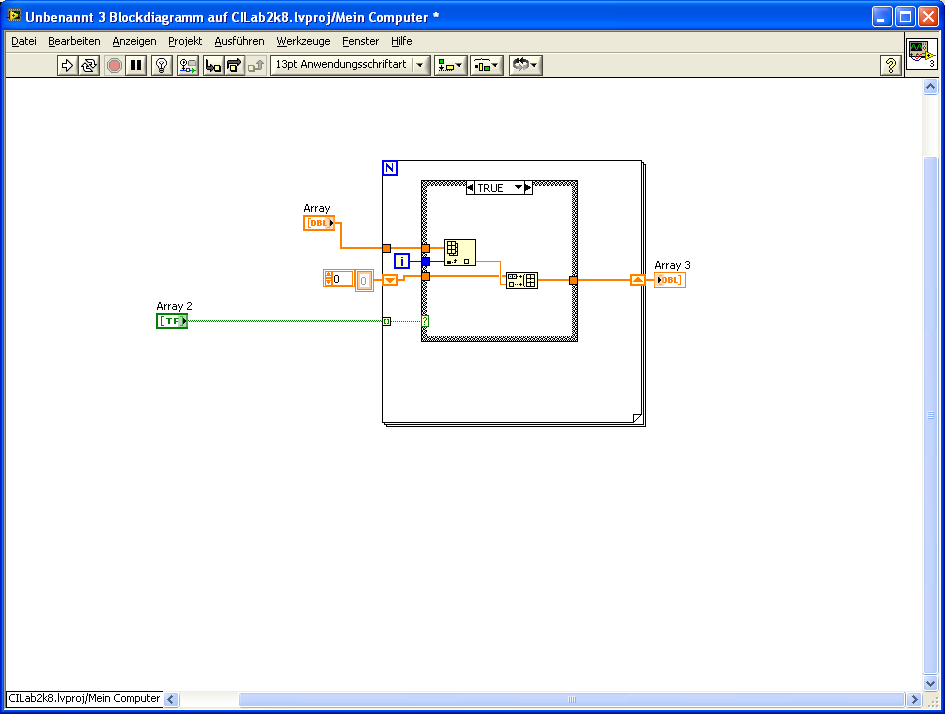Click the vertical scrollbar up arrow
This screenshot has height=714, width=945.
coord(930,87)
